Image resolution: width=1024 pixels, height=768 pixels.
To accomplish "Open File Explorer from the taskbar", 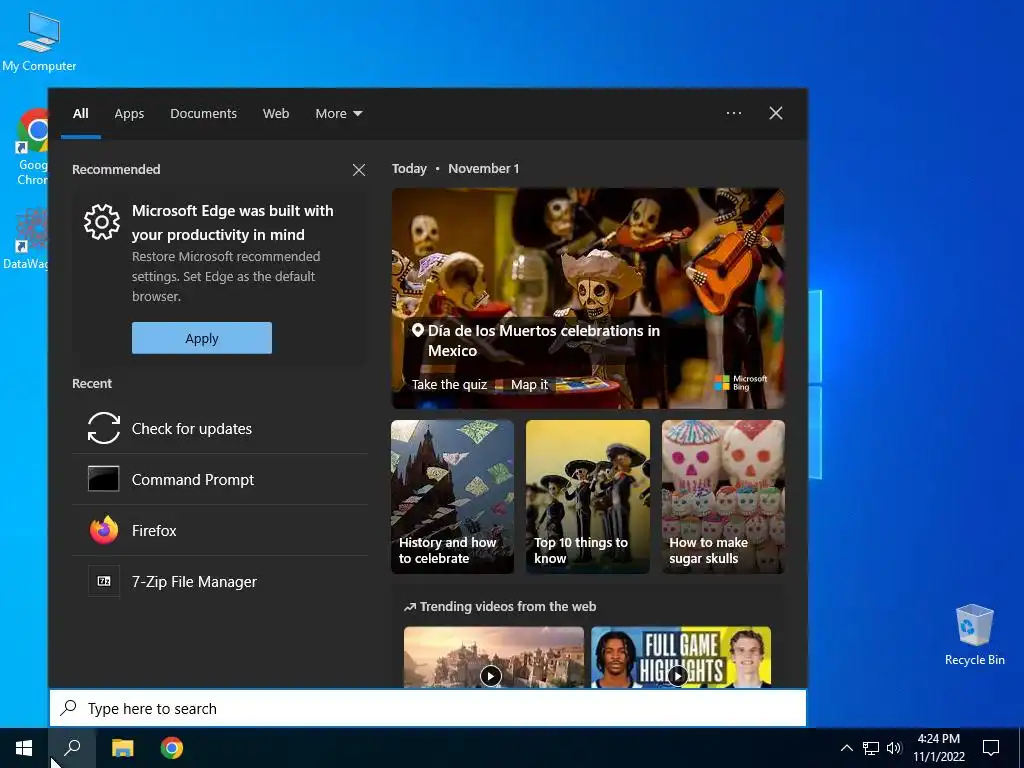I will [x=122, y=748].
